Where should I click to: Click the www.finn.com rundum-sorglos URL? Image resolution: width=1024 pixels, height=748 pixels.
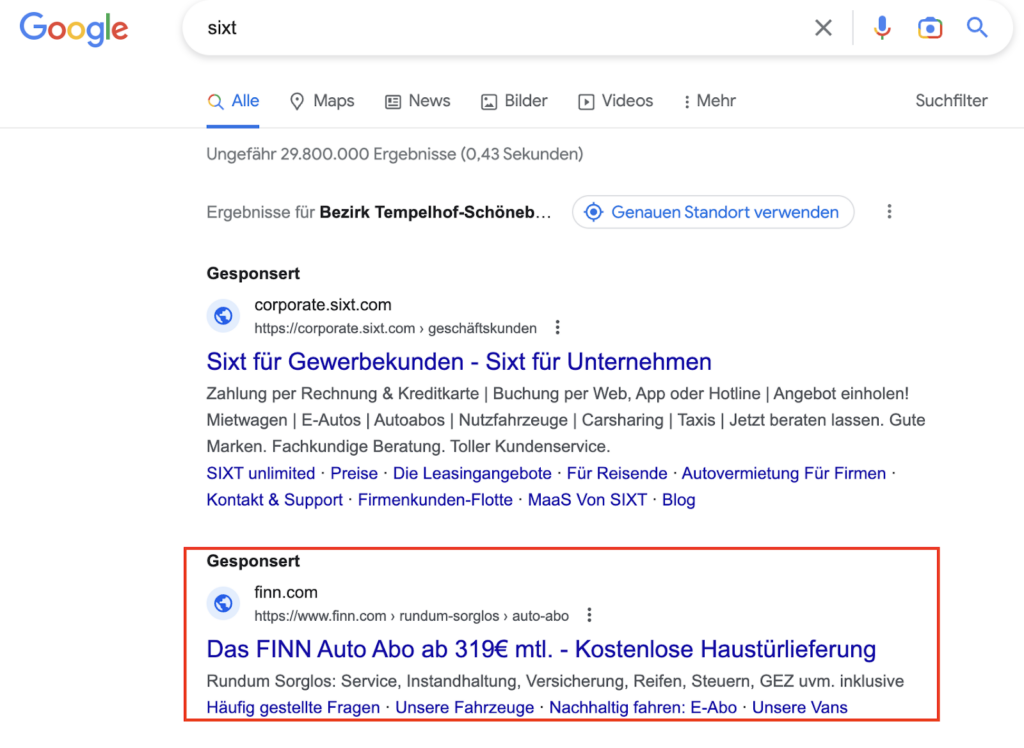(x=411, y=615)
